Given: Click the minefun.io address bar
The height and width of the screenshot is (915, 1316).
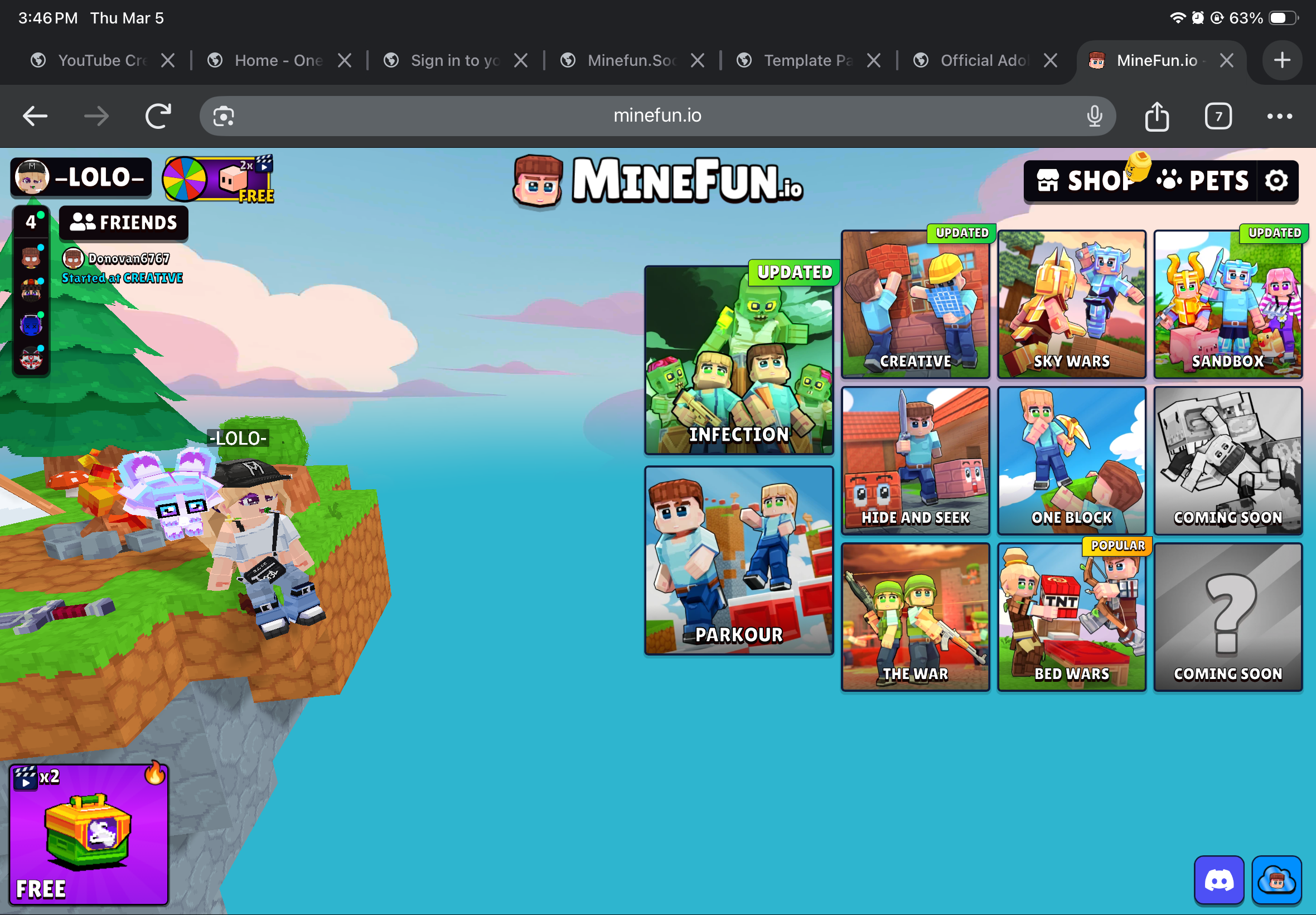Looking at the screenshot, I should click(x=657, y=116).
